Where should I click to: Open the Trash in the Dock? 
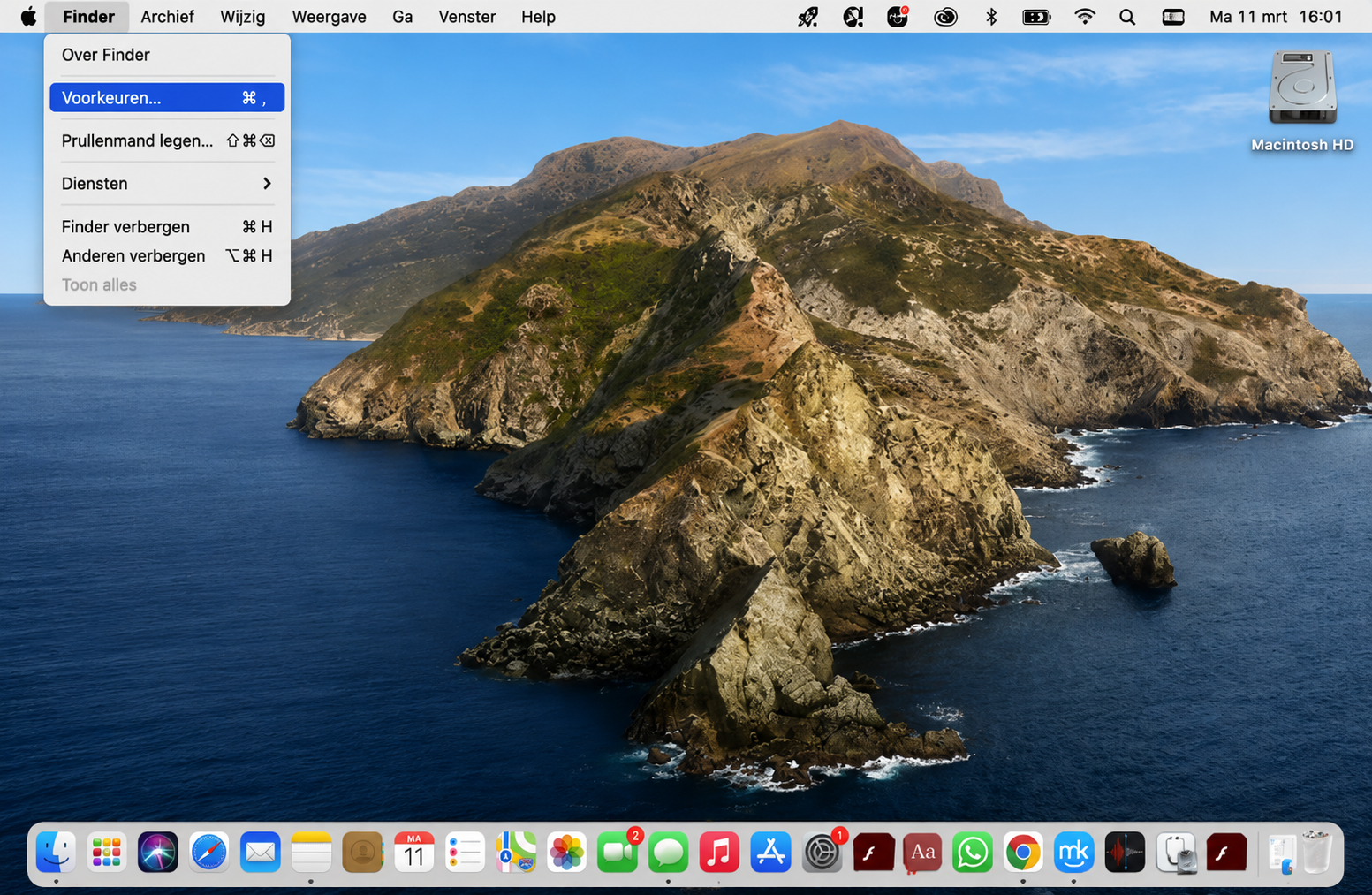pyautogui.click(x=1316, y=853)
